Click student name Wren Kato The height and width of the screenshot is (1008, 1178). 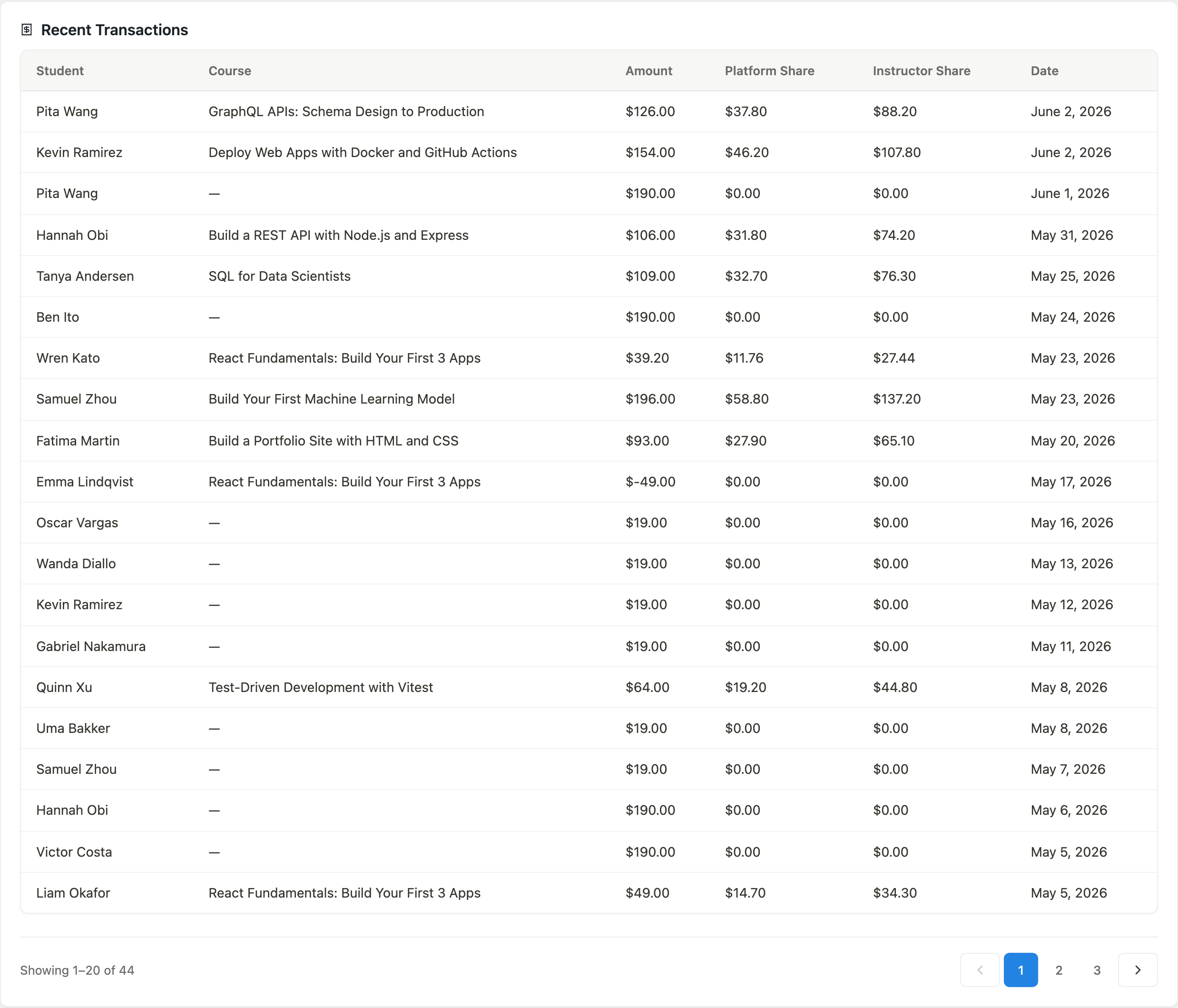(x=68, y=358)
